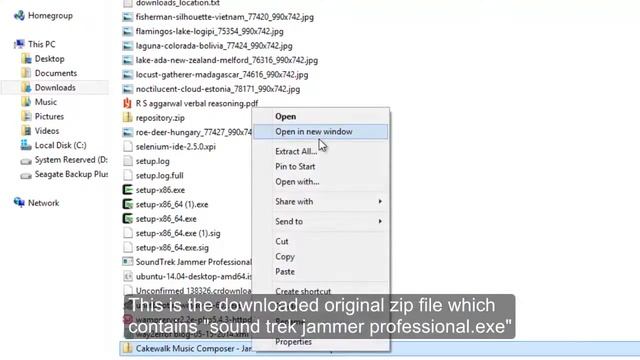
Task: Choose Open with... in context menu
Action: tap(320, 182)
